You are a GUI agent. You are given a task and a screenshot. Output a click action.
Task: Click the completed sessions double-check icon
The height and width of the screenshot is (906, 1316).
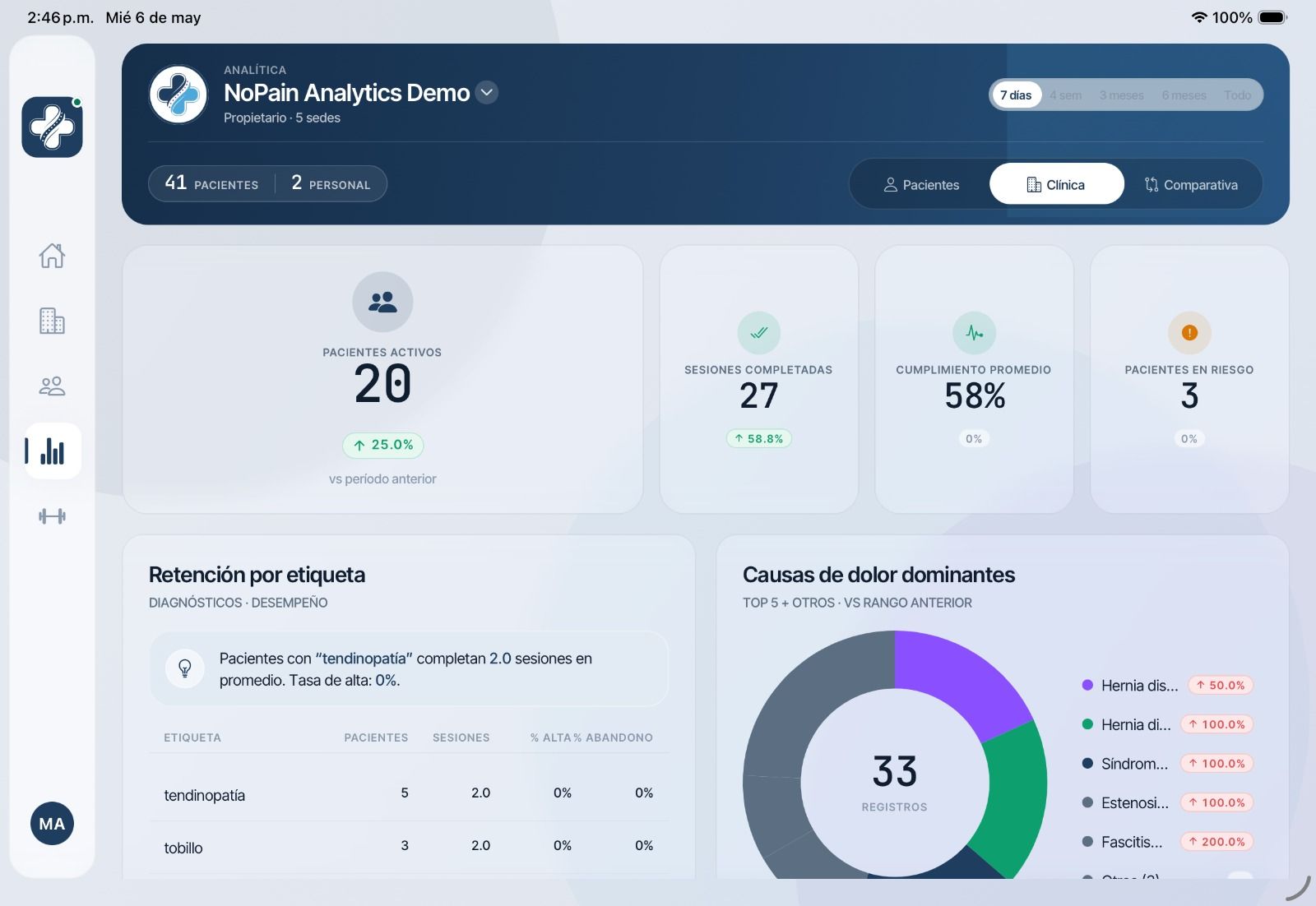758,333
